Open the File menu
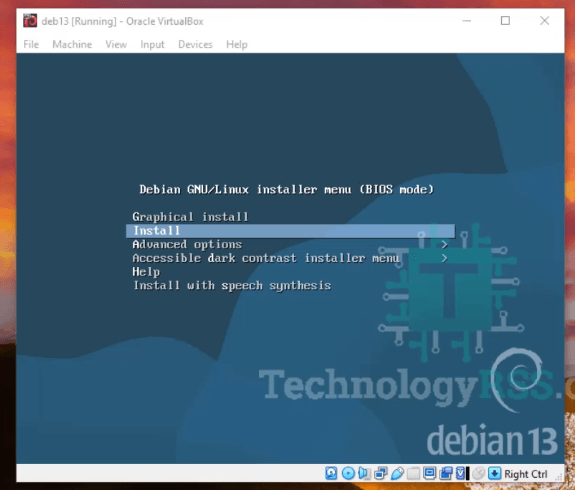The height and width of the screenshot is (490, 575). 31,44
